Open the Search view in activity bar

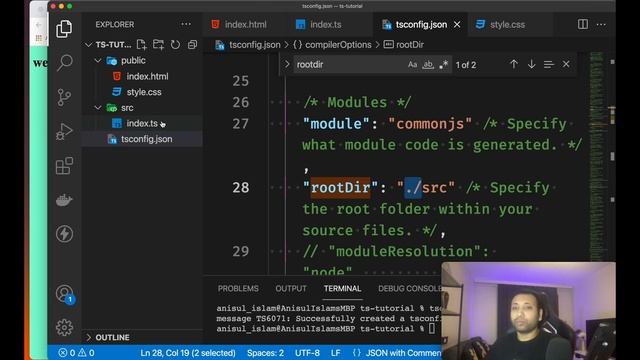point(64,63)
